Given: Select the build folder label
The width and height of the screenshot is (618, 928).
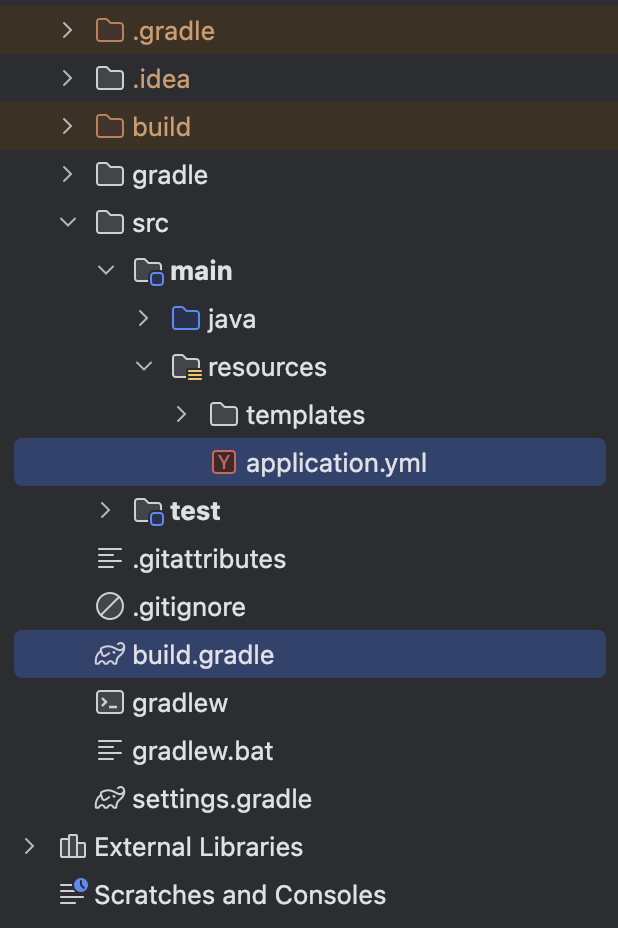Looking at the screenshot, I should [161, 127].
